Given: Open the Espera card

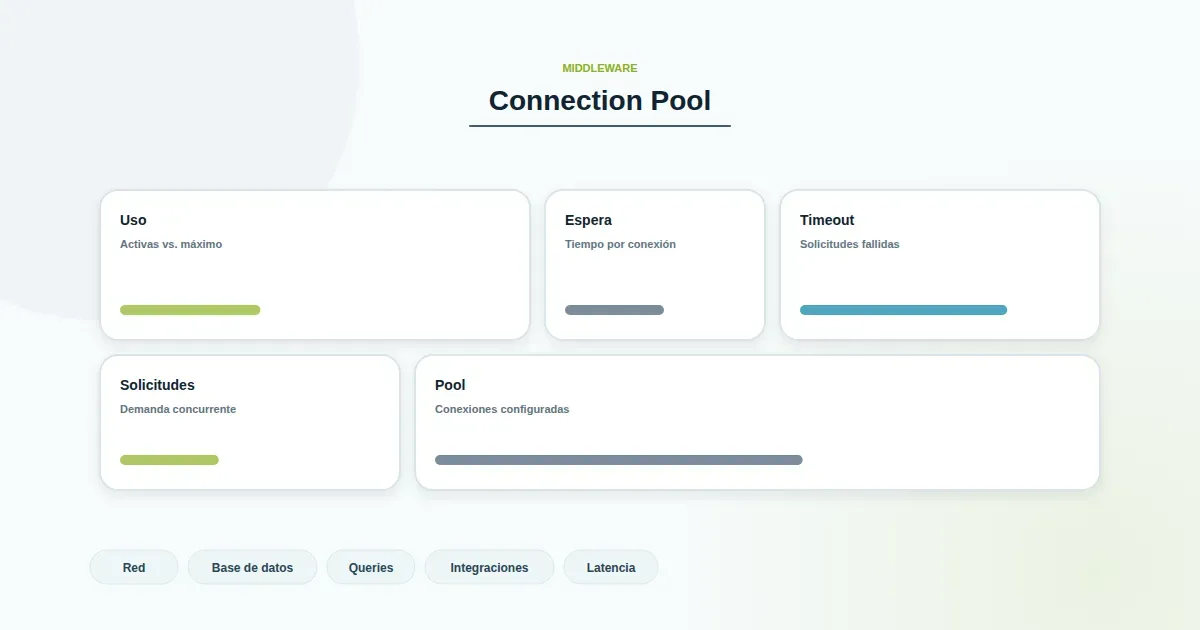Looking at the screenshot, I should tap(655, 265).
